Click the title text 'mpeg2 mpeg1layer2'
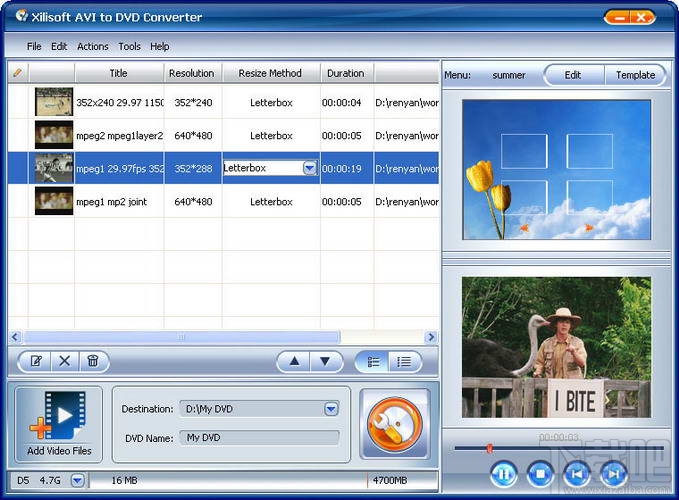This screenshot has width=679, height=500. [120, 135]
